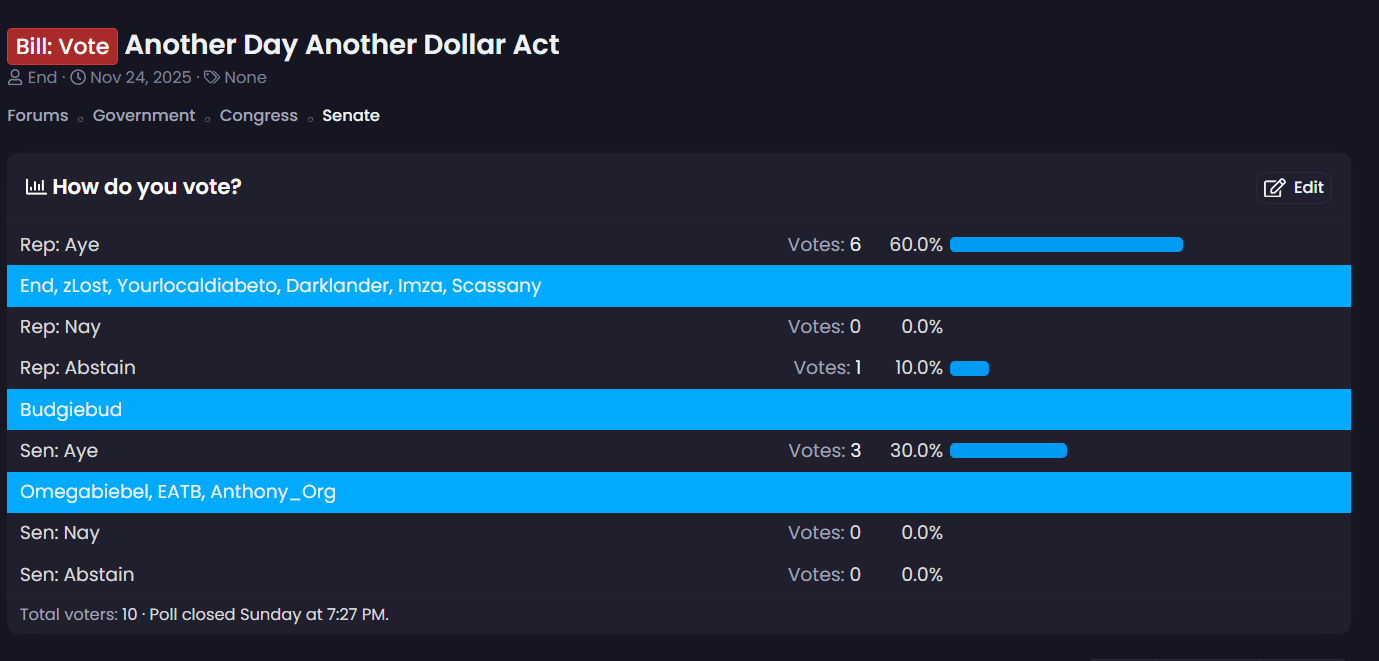Click the Rep: Nay poll option
Viewport: 1379px width, 661px height.
(x=60, y=327)
